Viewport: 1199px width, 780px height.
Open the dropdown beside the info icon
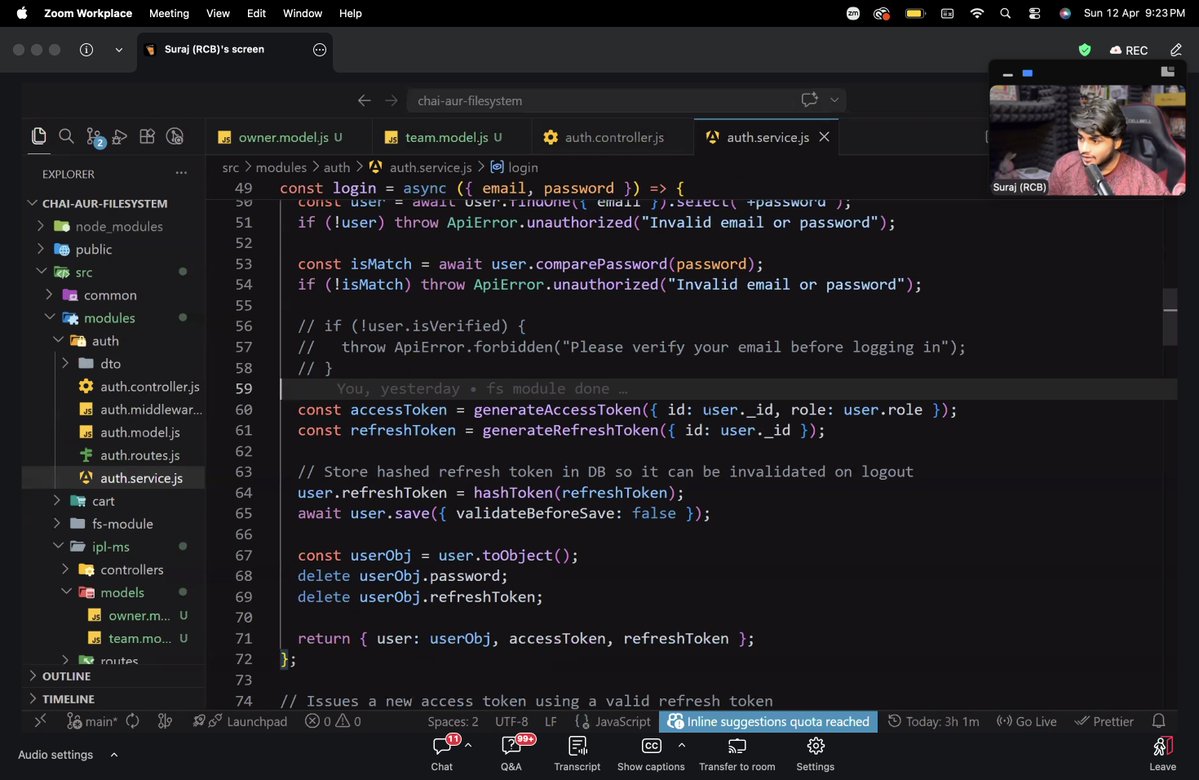tap(119, 50)
